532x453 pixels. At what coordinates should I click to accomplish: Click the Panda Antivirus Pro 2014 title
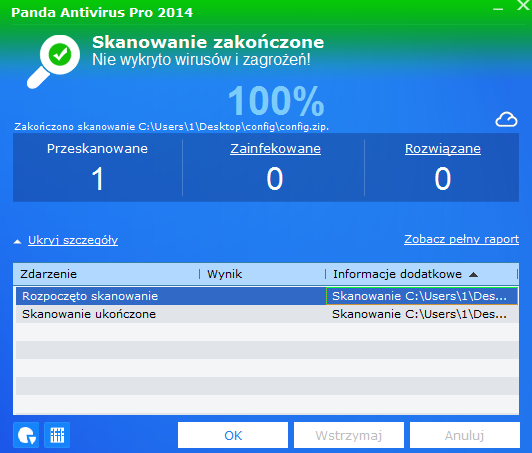[102, 13]
